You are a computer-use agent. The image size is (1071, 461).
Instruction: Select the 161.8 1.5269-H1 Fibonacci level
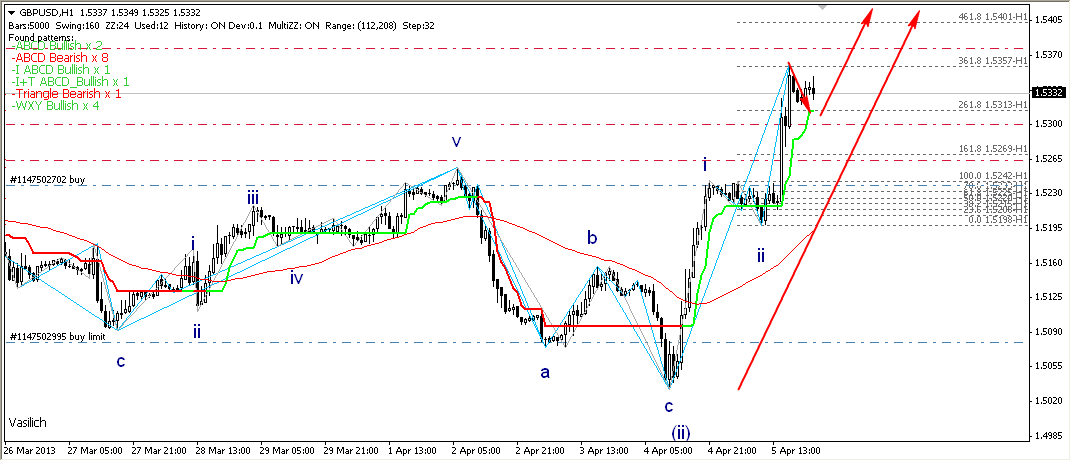(x=993, y=148)
